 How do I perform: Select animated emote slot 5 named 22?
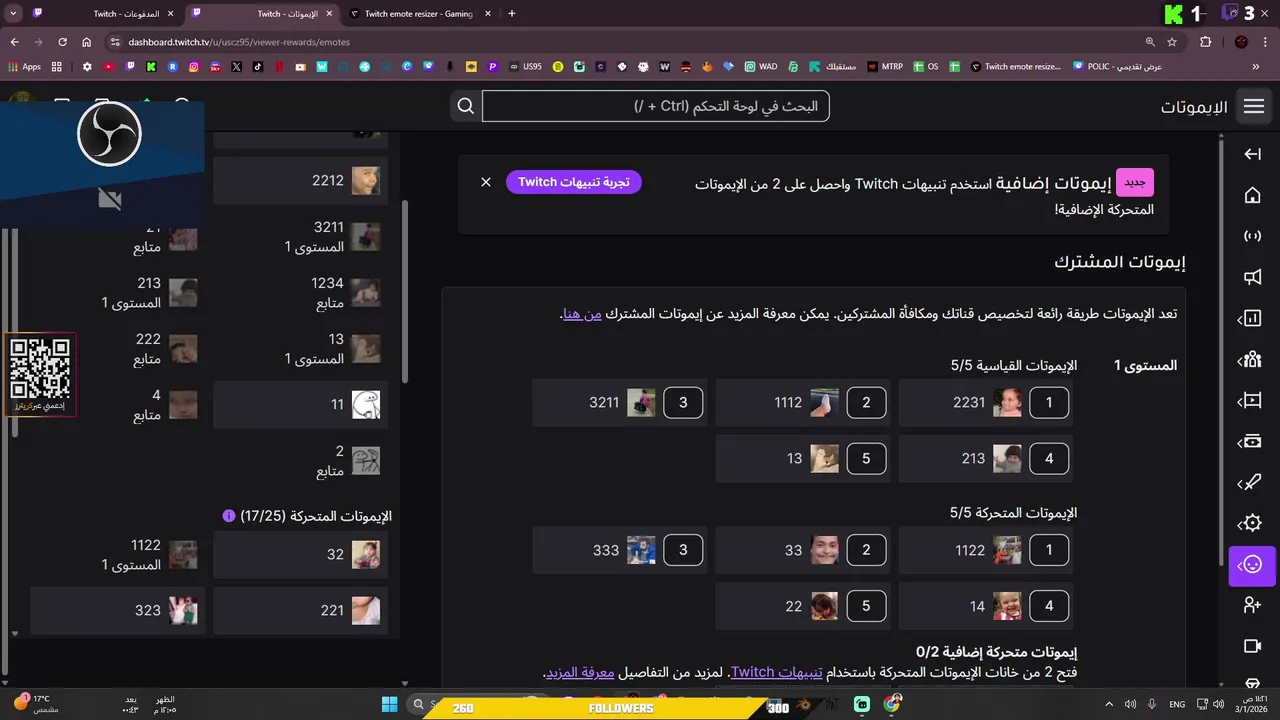pyautogui.click(x=803, y=606)
